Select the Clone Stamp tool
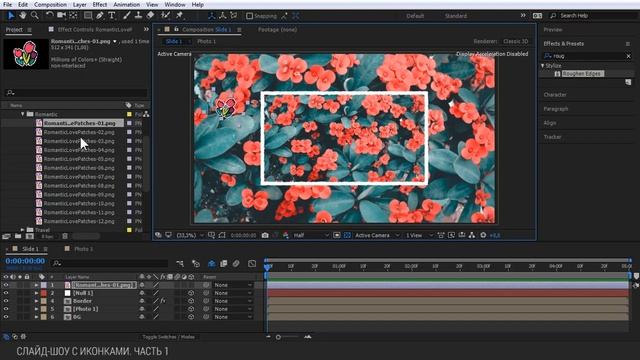The image size is (640, 360). click(x=138, y=16)
